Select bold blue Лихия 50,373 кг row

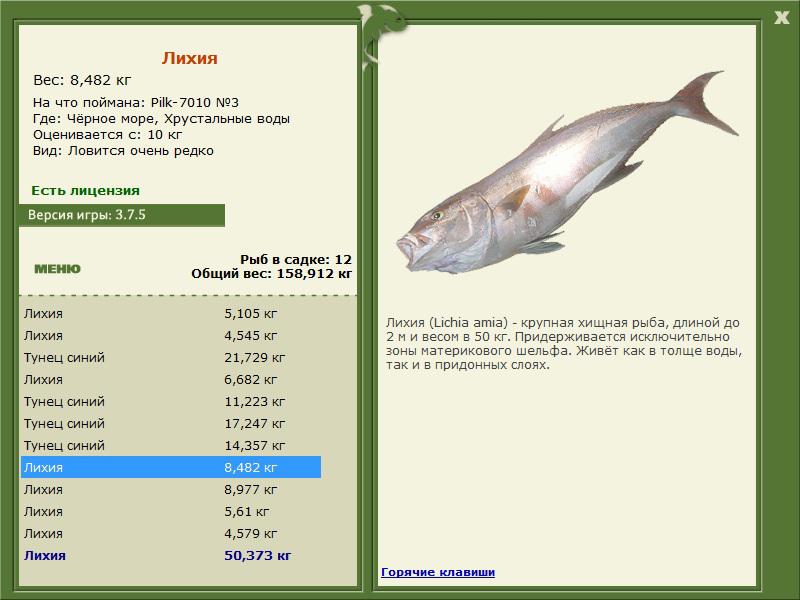coord(171,555)
